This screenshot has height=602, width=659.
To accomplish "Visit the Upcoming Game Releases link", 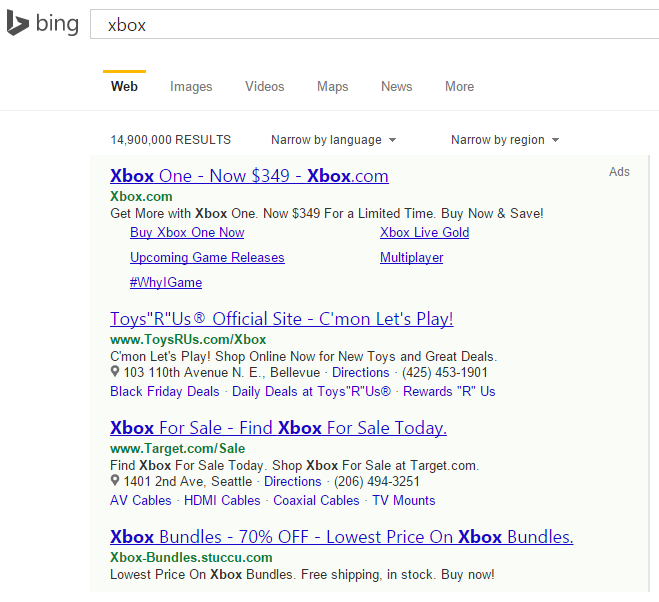I will pyautogui.click(x=207, y=257).
